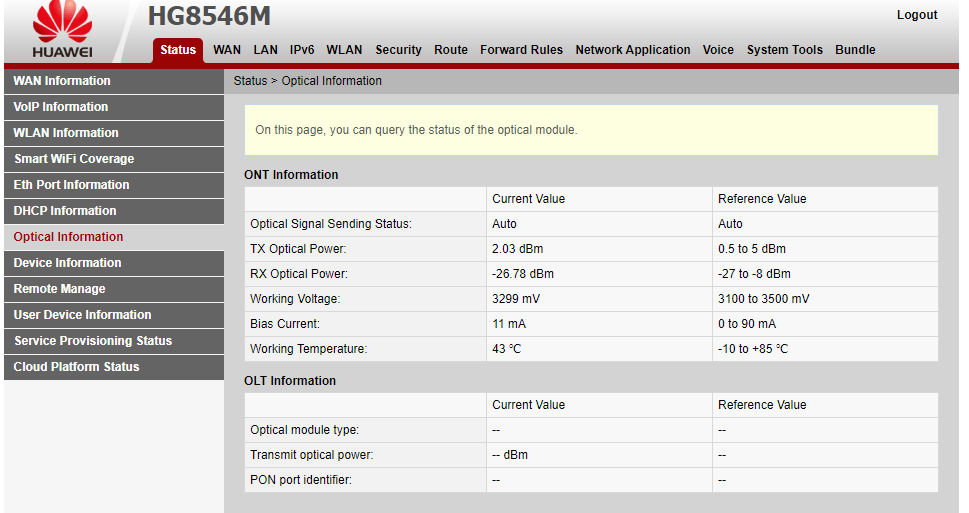This screenshot has height=513, width=969.
Task: Switch to the IPv6 tab
Action: [x=302, y=50]
